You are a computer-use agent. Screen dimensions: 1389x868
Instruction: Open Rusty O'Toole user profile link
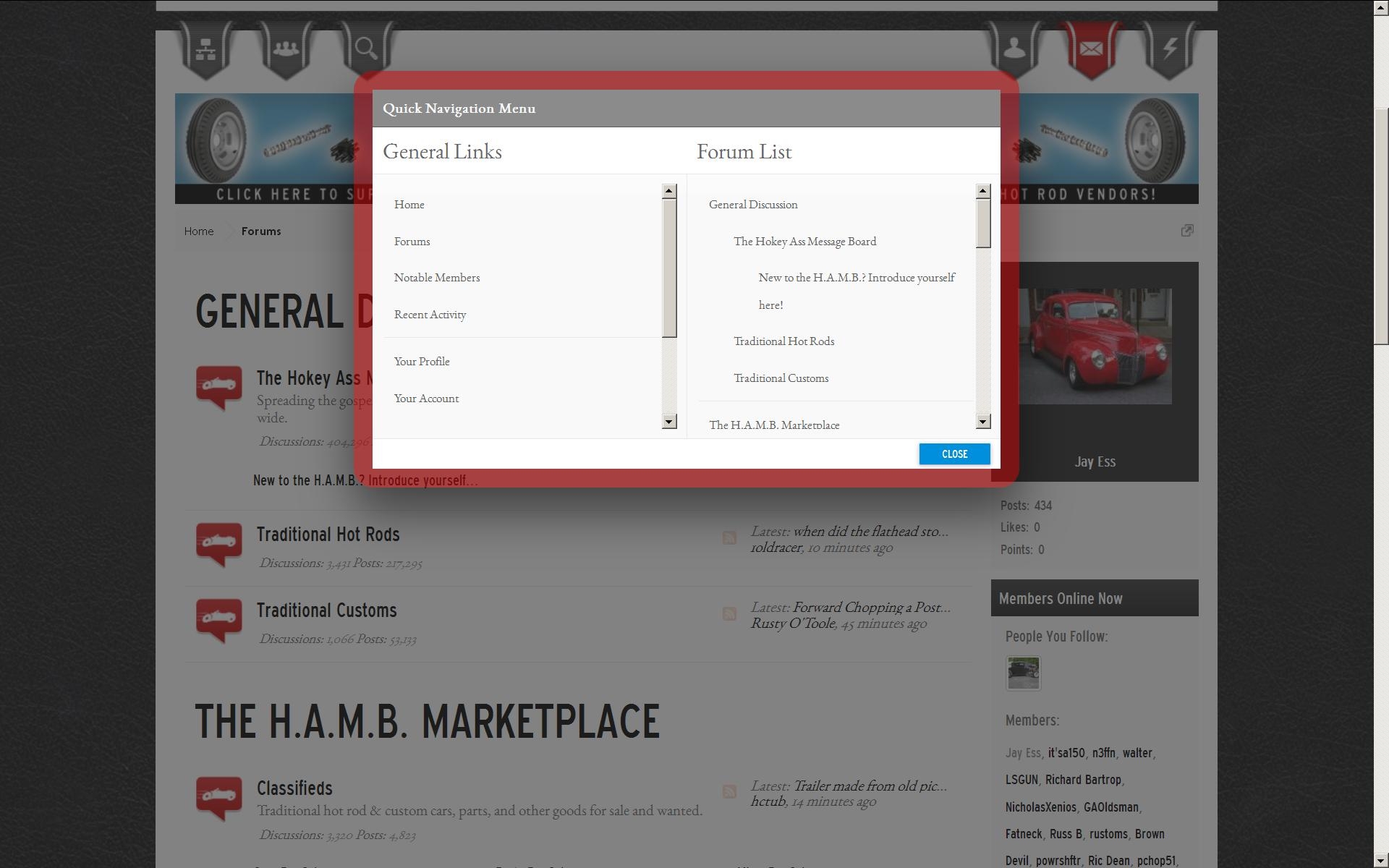793,624
